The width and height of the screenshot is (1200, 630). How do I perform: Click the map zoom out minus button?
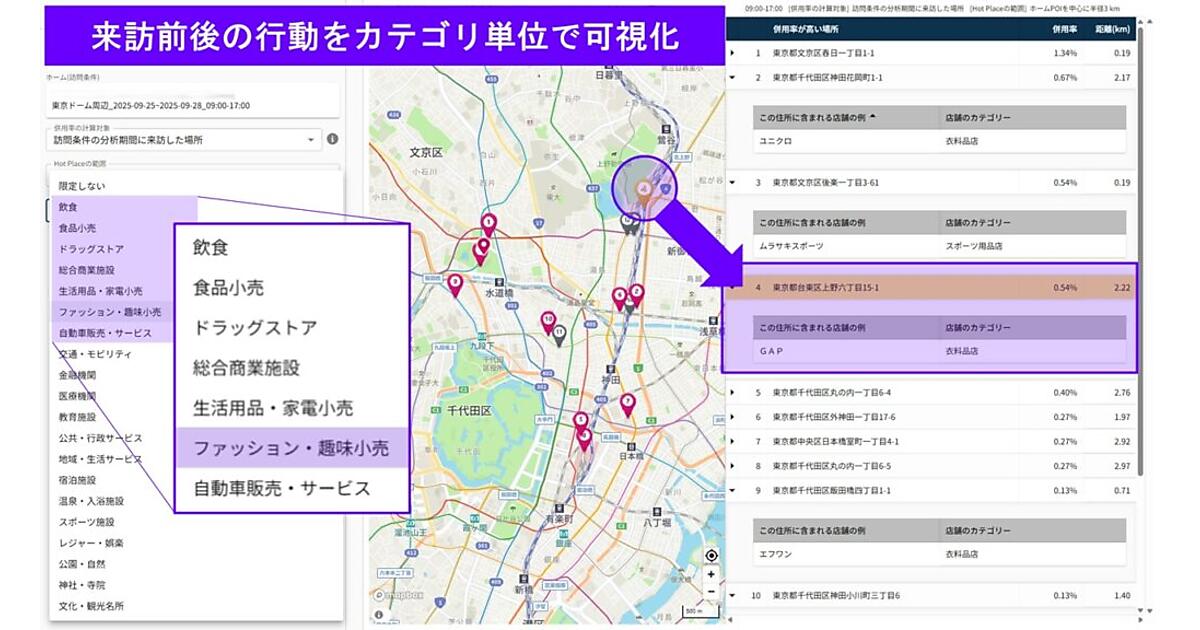[711, 592]
